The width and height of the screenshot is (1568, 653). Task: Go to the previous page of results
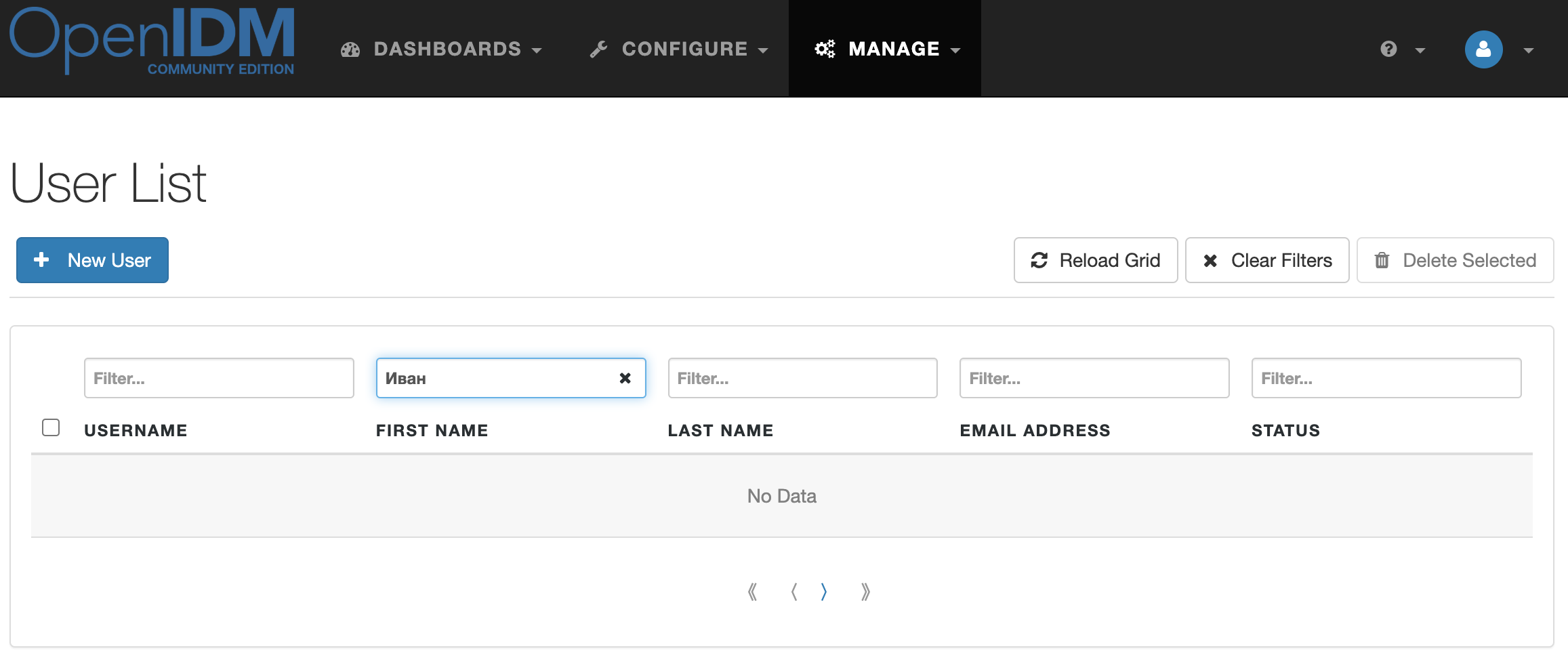click(x=794, y=592)
